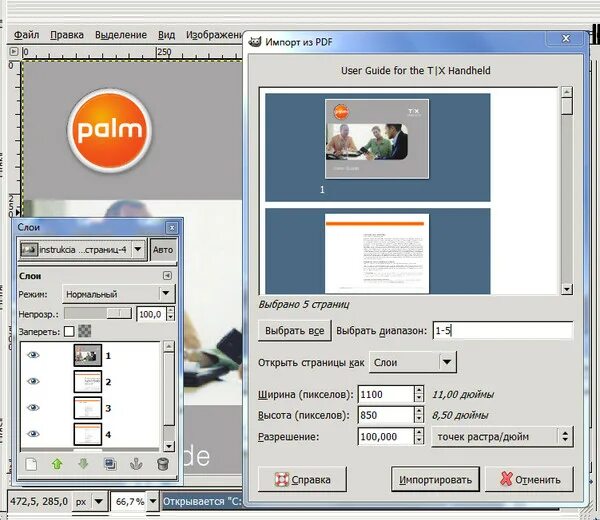Click the Разрешение resolution spinner arrows

(x=419, y=436)
